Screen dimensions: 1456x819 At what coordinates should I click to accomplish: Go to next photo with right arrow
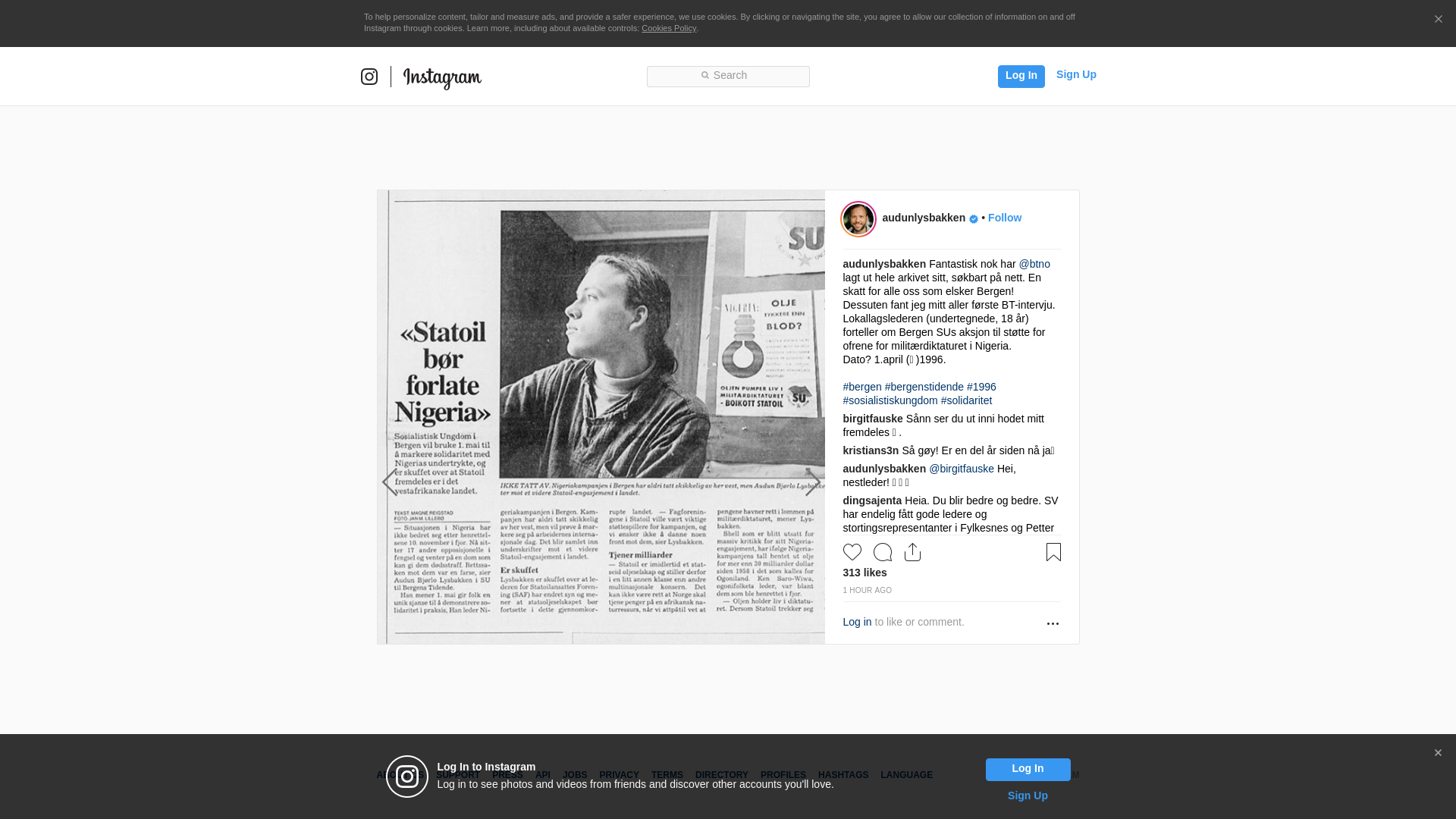pyautogui.click(x=812, y=482)
